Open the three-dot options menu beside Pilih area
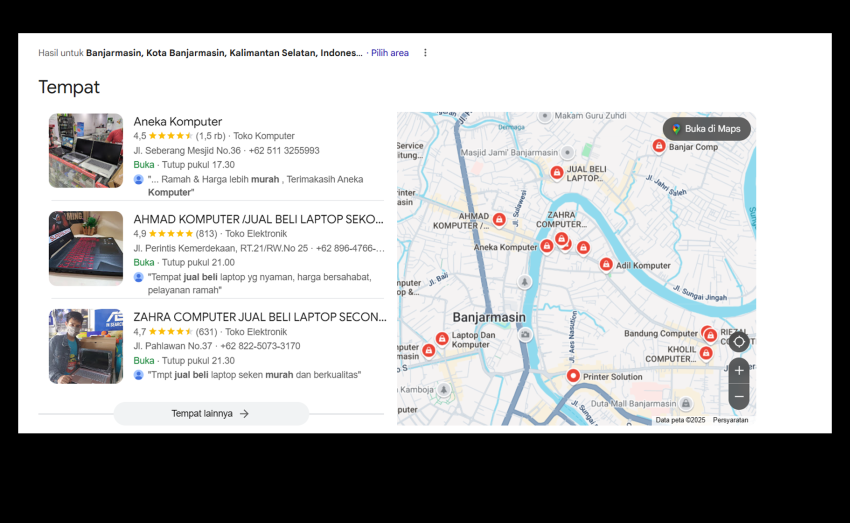The image size is (850, 523). (425, 53)
